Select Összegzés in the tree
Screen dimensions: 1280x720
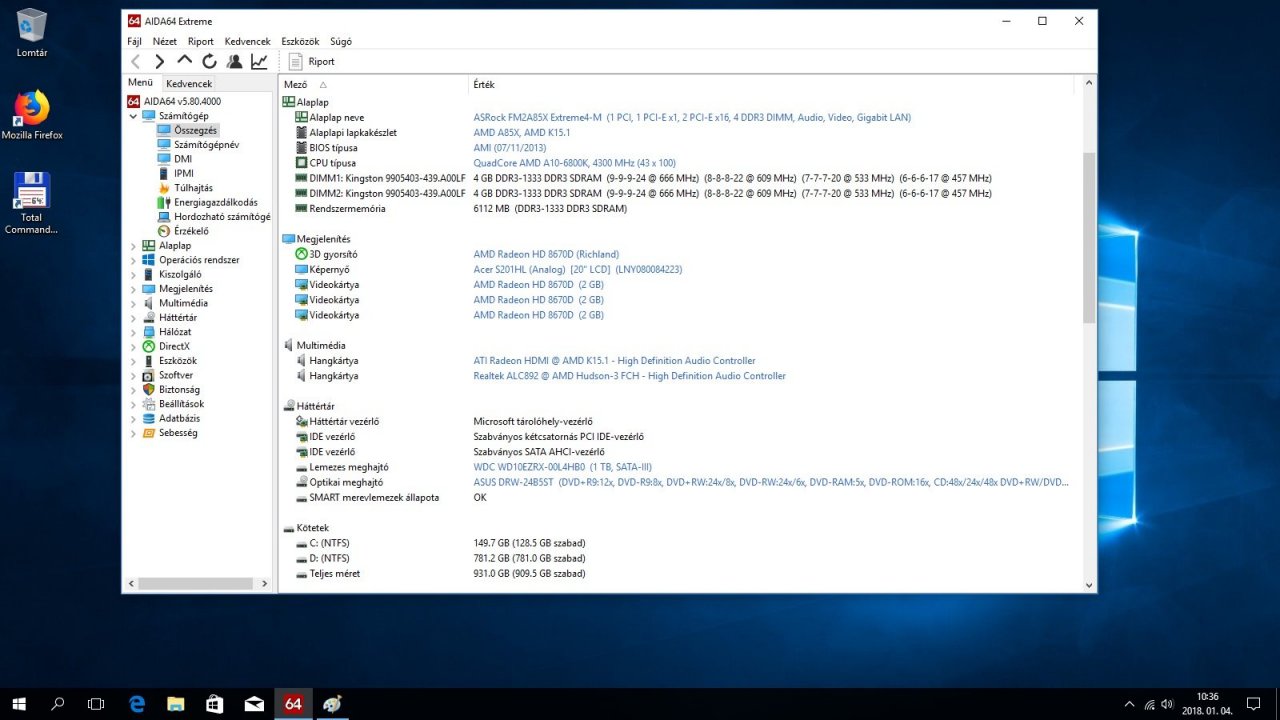[x=195, y=130]
